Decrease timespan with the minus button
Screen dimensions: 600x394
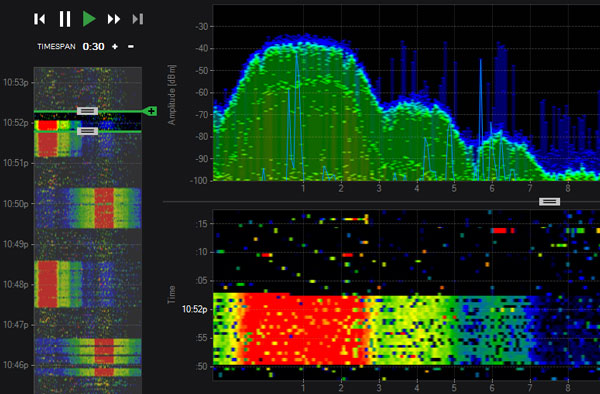click(x=131, y=47)
